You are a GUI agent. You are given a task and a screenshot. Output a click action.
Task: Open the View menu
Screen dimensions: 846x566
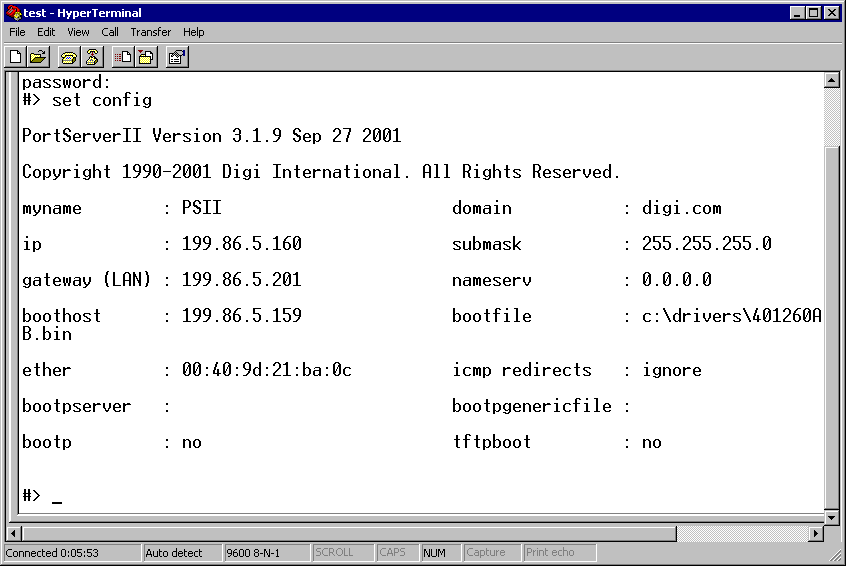point(78,32)
